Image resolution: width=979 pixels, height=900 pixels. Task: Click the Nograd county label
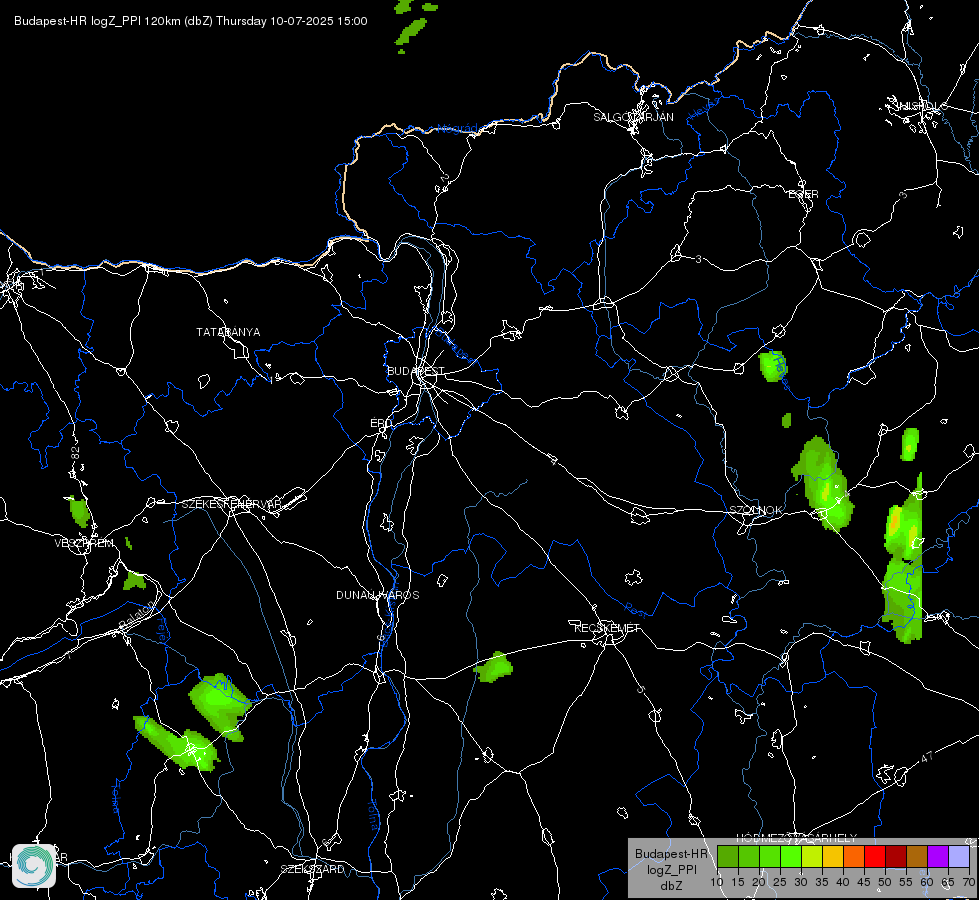(457, 129)
